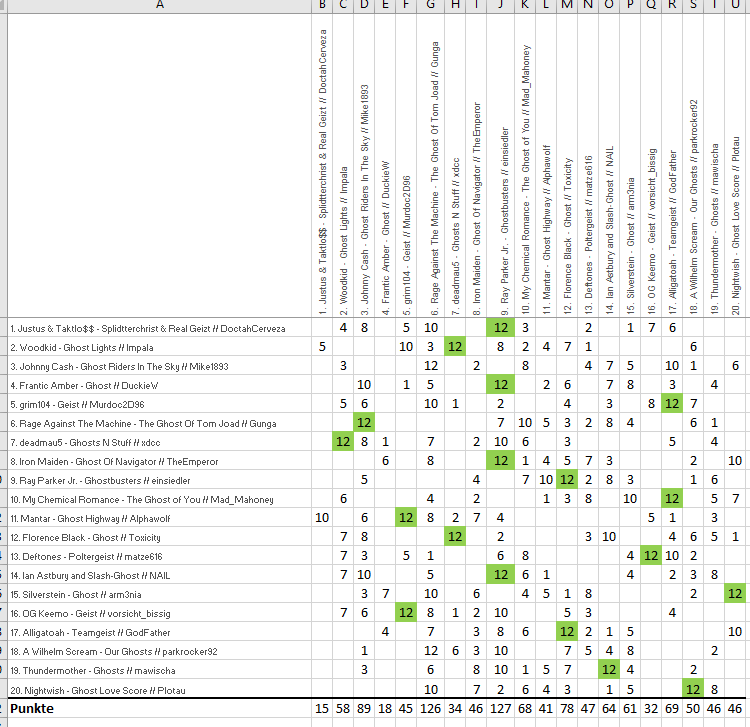Click Punkte total 126 in column G
Viewport: 750px width, 727px height.
pyautogui.click(x=430, y=708)
